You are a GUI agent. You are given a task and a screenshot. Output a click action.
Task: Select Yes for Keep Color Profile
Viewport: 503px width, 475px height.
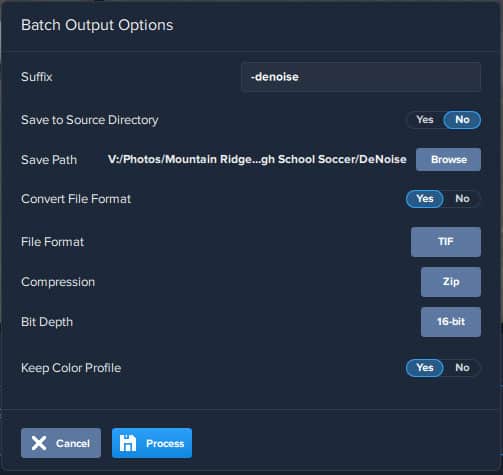point(425,368)
